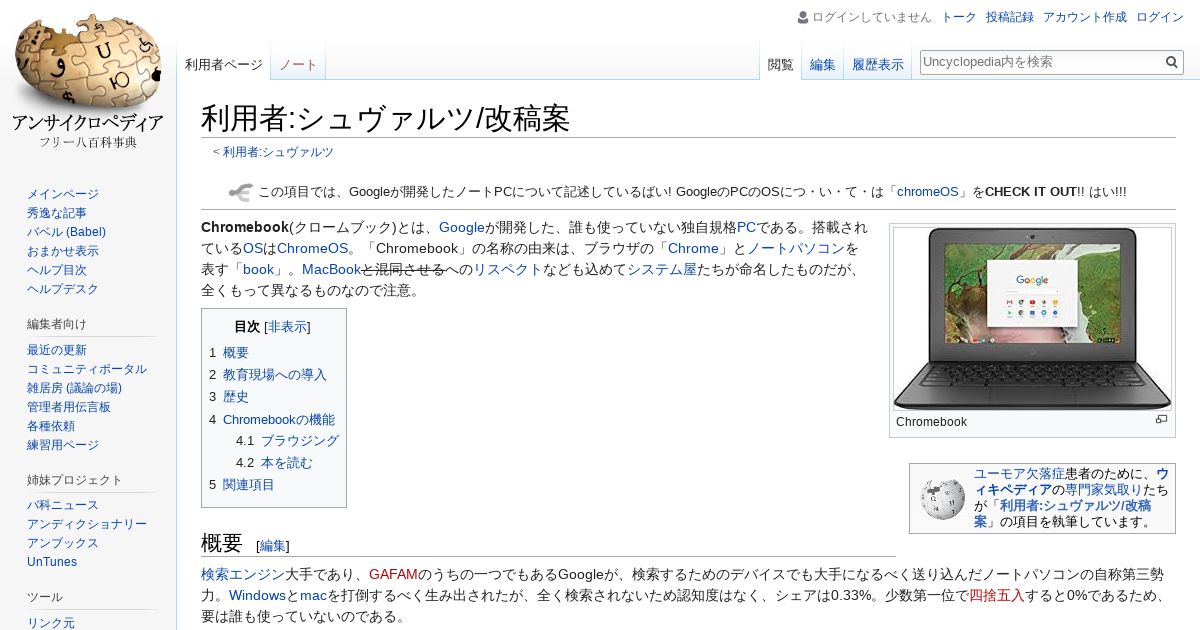Click the Uncyclopedia potato logo

[88, 62]
